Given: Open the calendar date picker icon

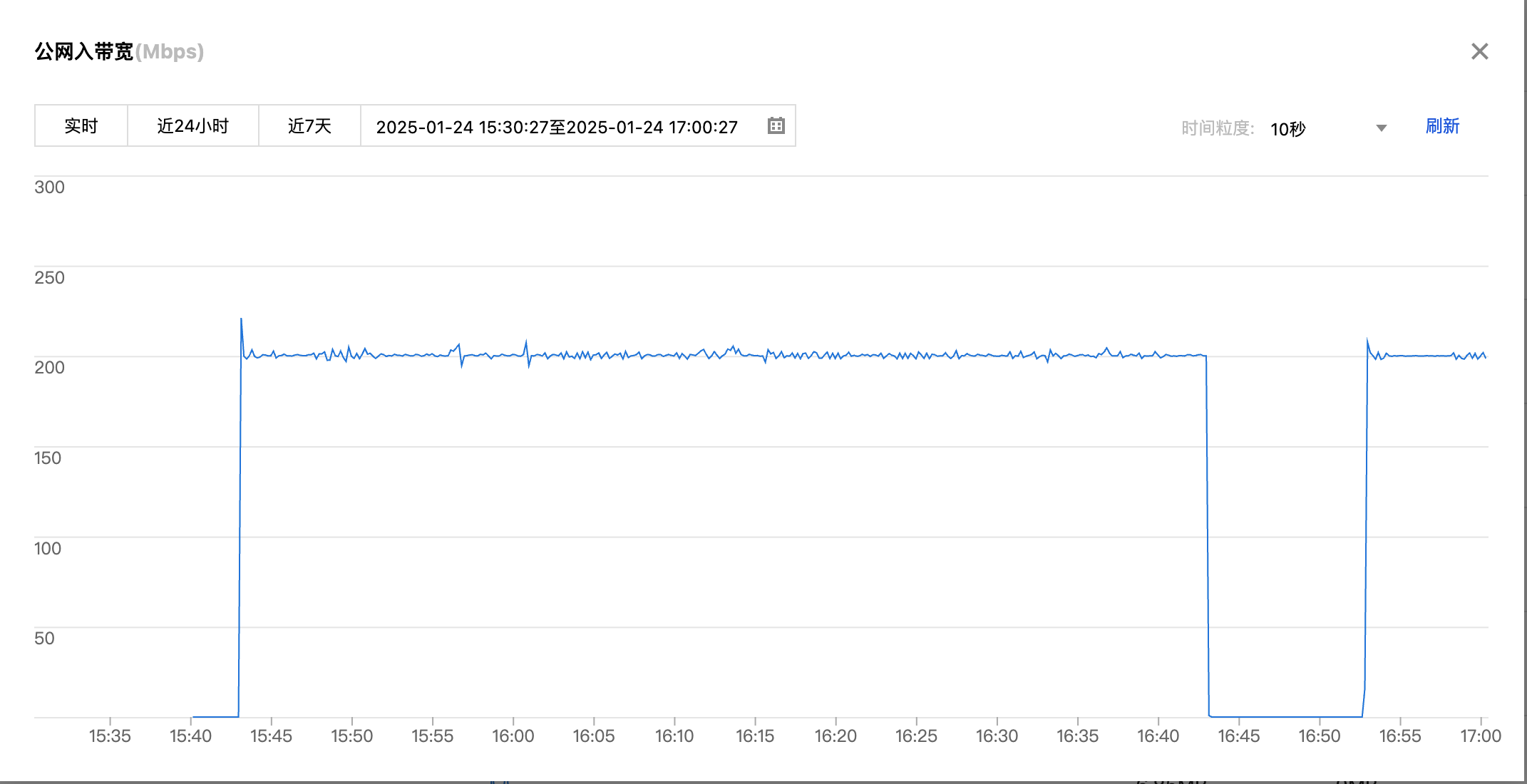Looking at the screenshot, I should coord(776,126).
